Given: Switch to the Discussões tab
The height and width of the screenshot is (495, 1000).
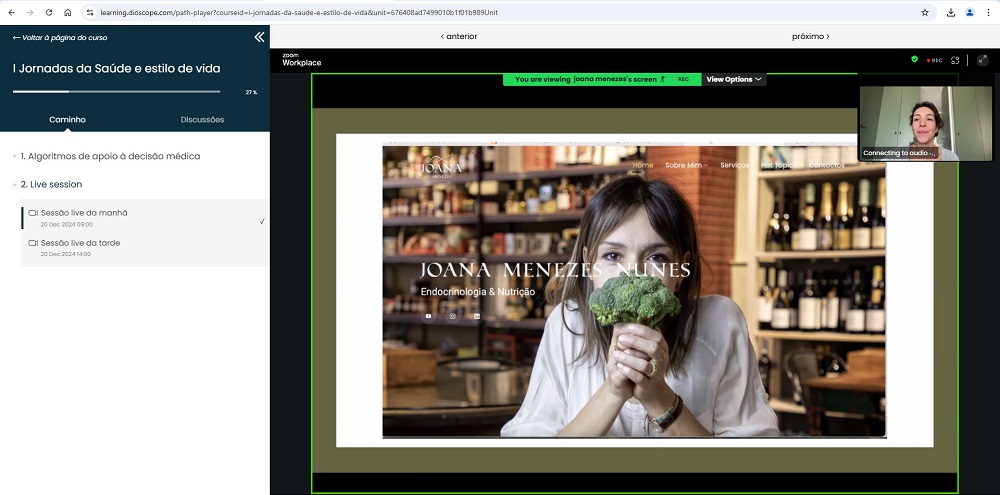Looking at the screenshot, I should pos(202,120).
